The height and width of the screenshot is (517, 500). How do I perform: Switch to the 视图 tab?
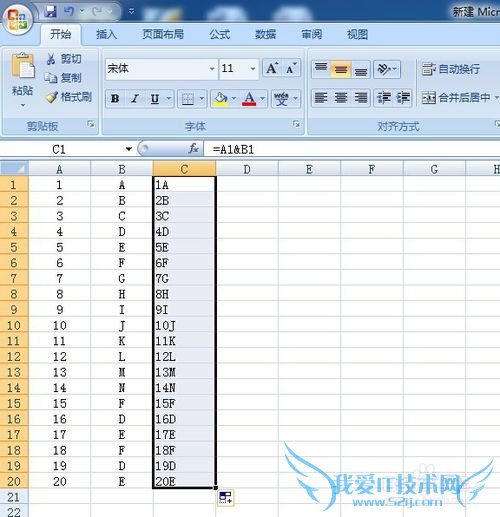pyautogui.click(x=358, y=34)
